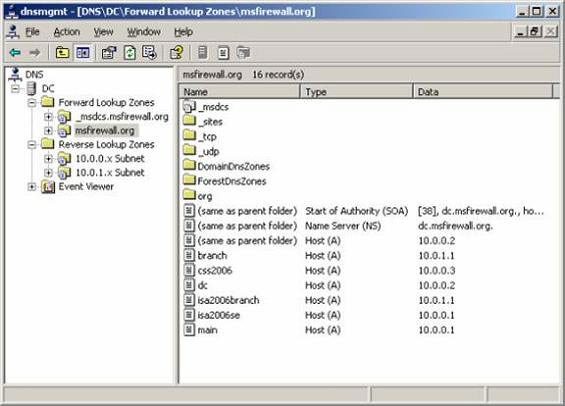Expand the msfirewall.org zone in the tree

[48, 131]
